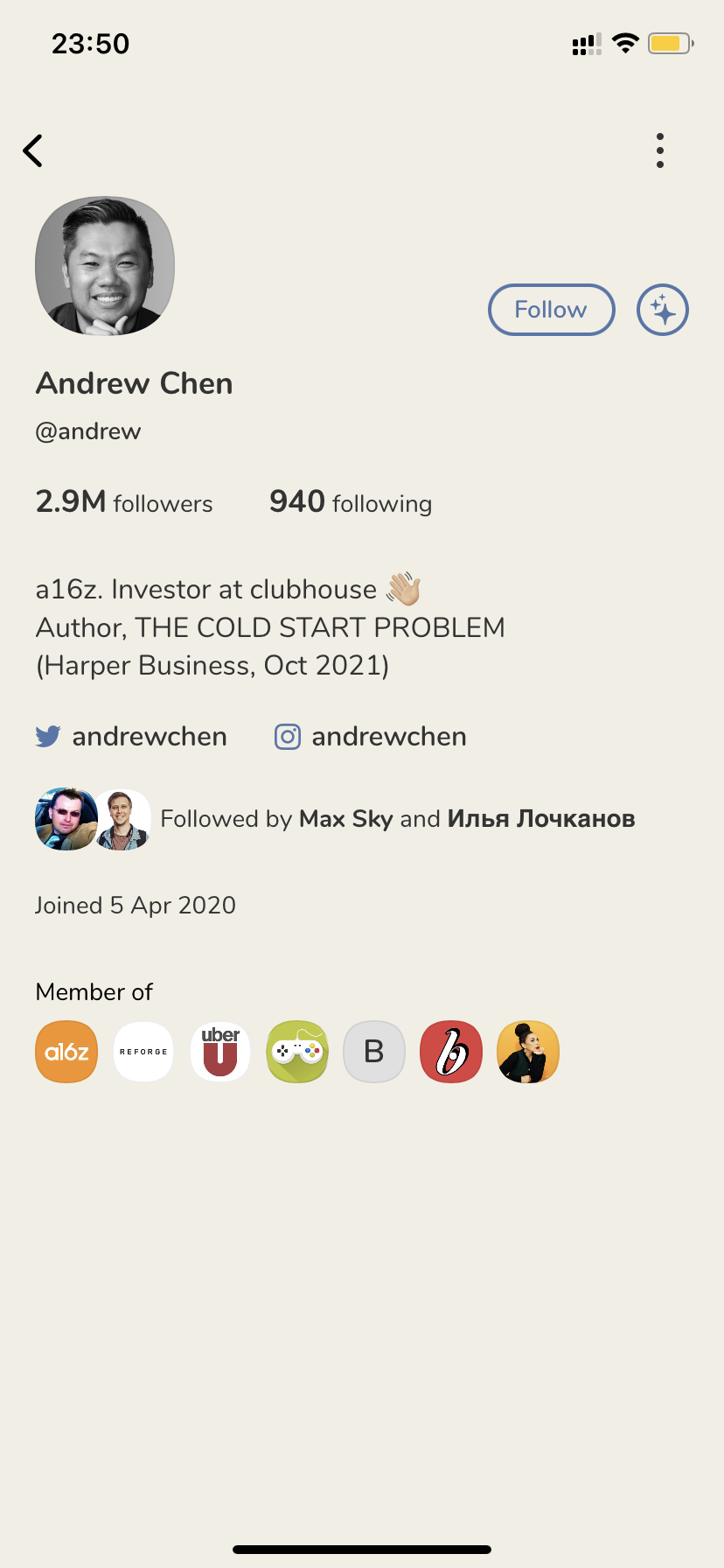
Task: Open the game controller club icon
Action: click(297, 1052)
